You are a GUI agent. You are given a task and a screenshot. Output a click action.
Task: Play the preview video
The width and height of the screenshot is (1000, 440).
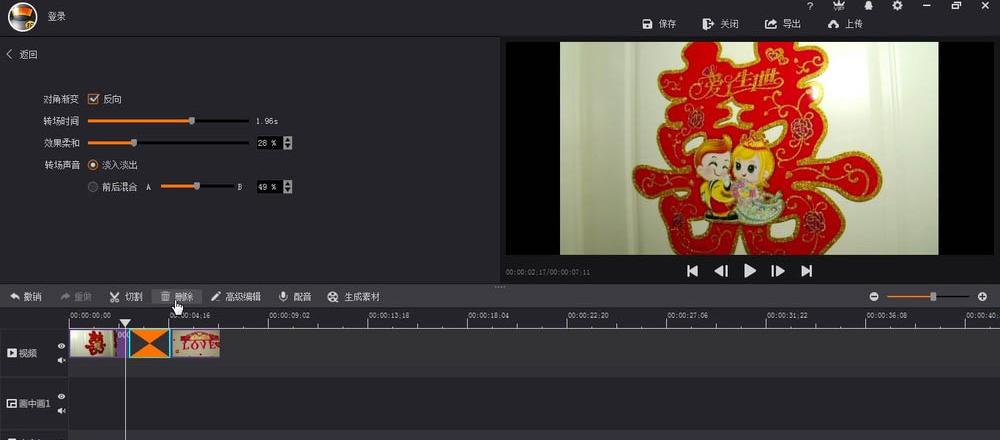click(x=750, y=271)
